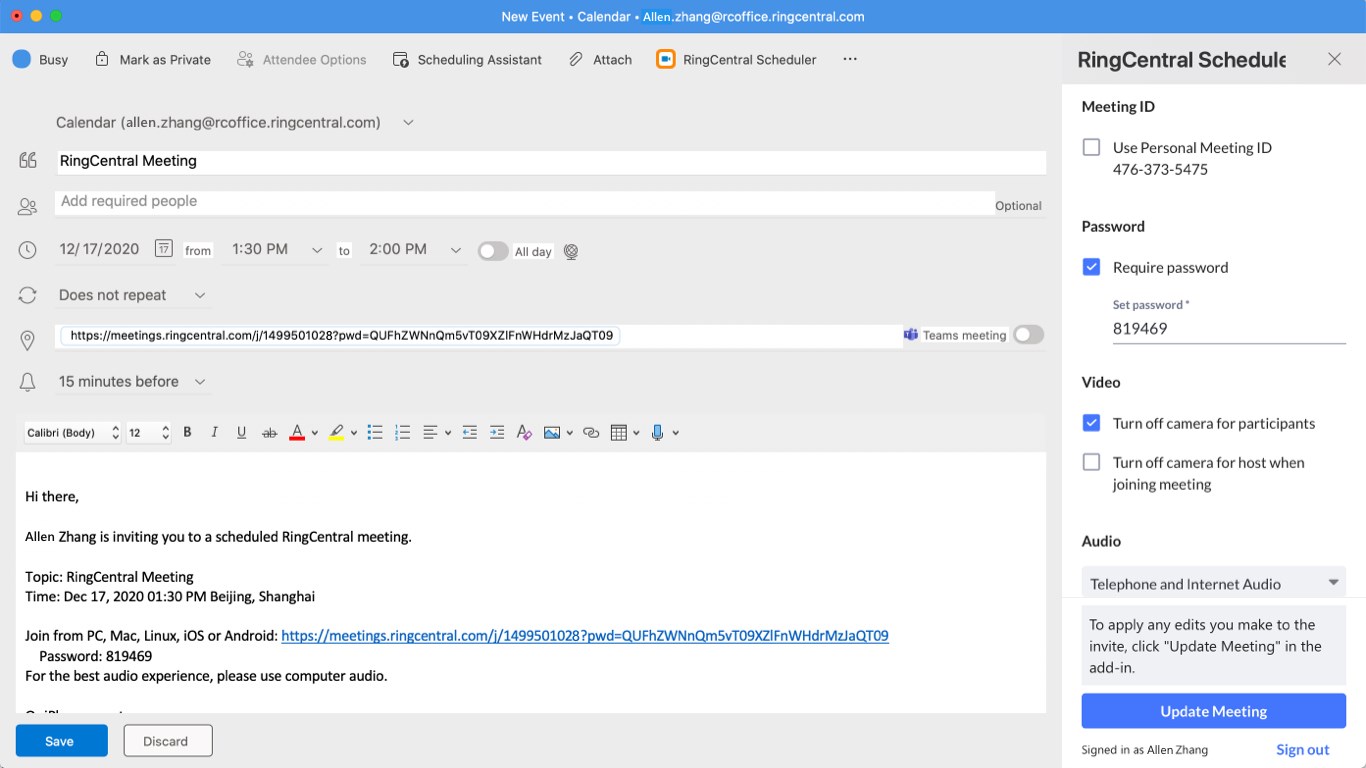The width and height of the screenshot is (1366, 768).
Task: Open the Telephone and Internet Audio dropdown
Action: (x=1214, y=583)
